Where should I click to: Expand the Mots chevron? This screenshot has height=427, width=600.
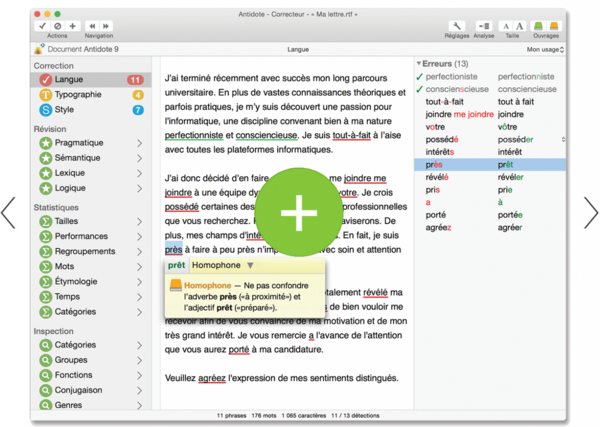point(140,267)
